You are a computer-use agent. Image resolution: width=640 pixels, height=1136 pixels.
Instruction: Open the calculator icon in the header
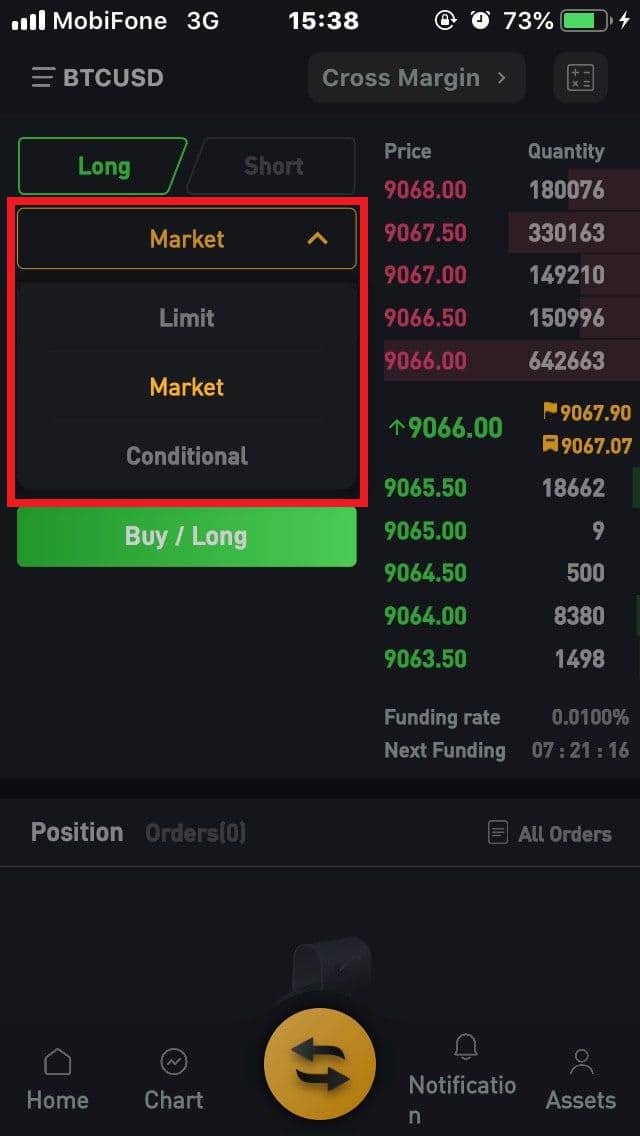pyautogui.click(x=580, y=78)
